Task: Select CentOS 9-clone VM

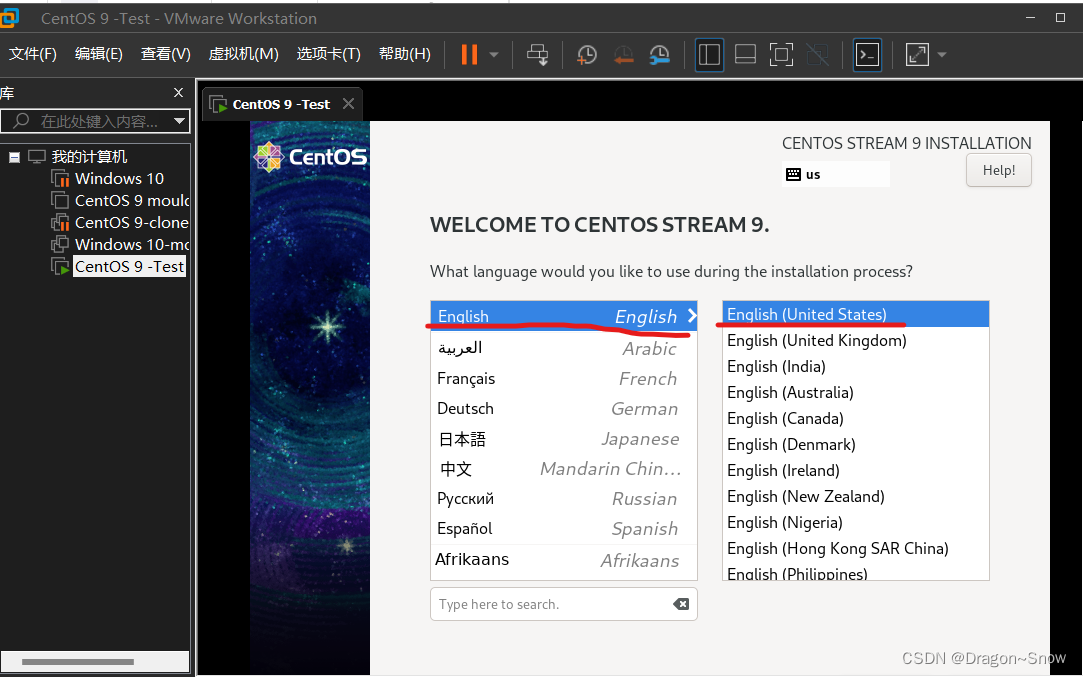Action: pyautogui.click(x=131, y=222)
